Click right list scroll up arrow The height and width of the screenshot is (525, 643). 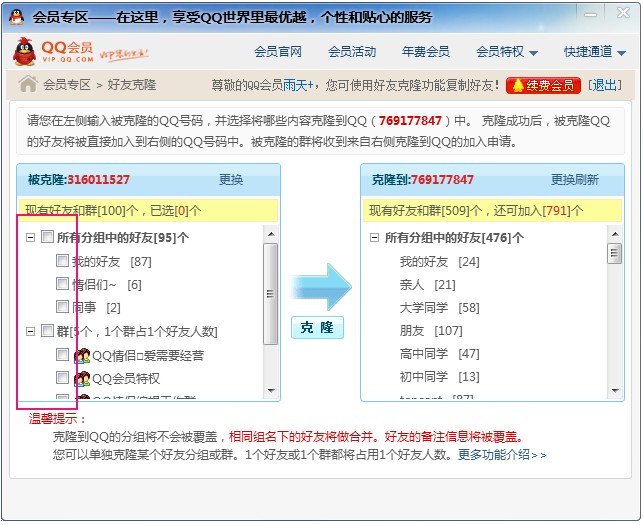click(614, 234)
